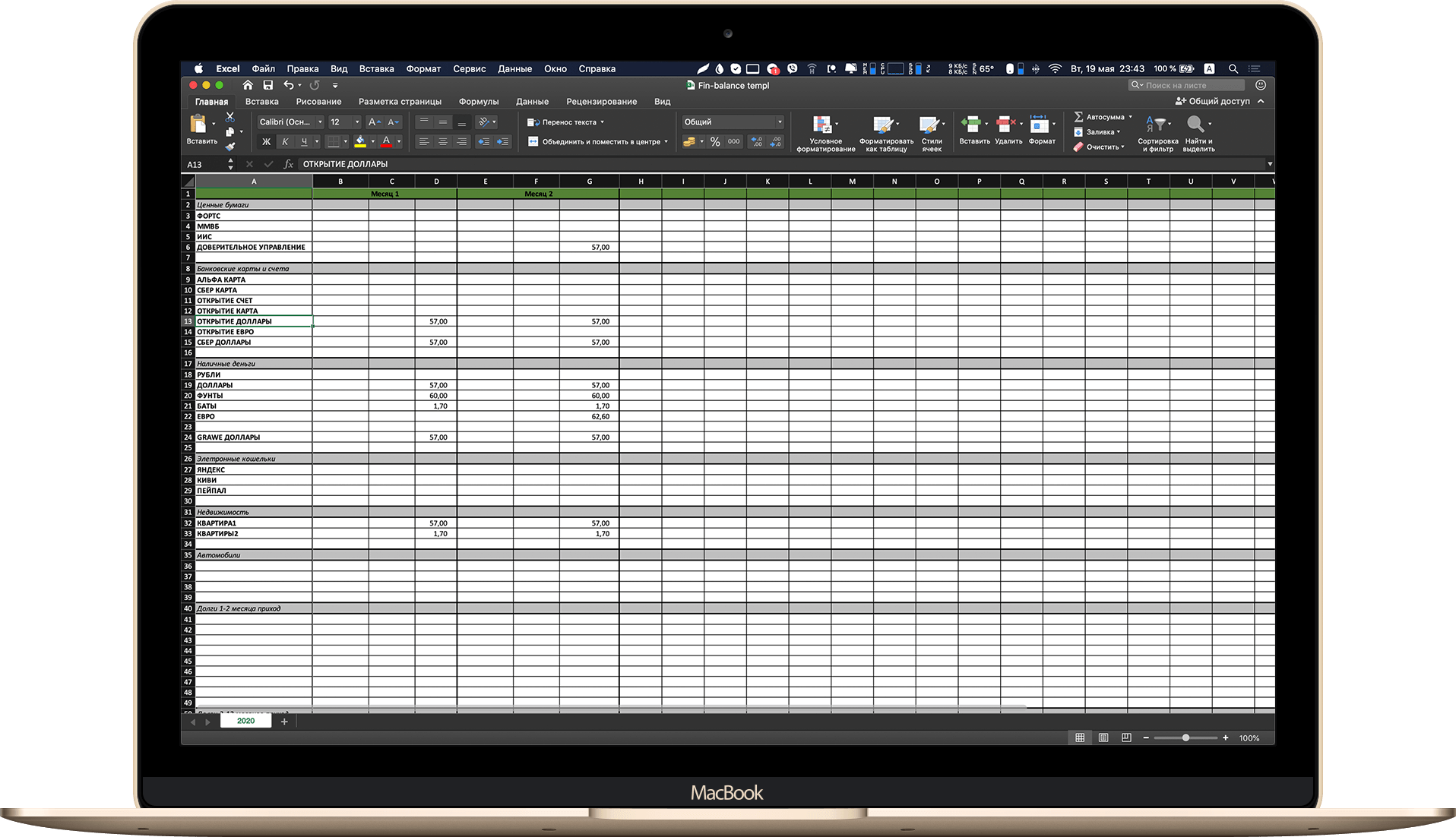Align text to the top of the cell
Viewport: 1456px width, 837px height.
click(x=424, y=122)
